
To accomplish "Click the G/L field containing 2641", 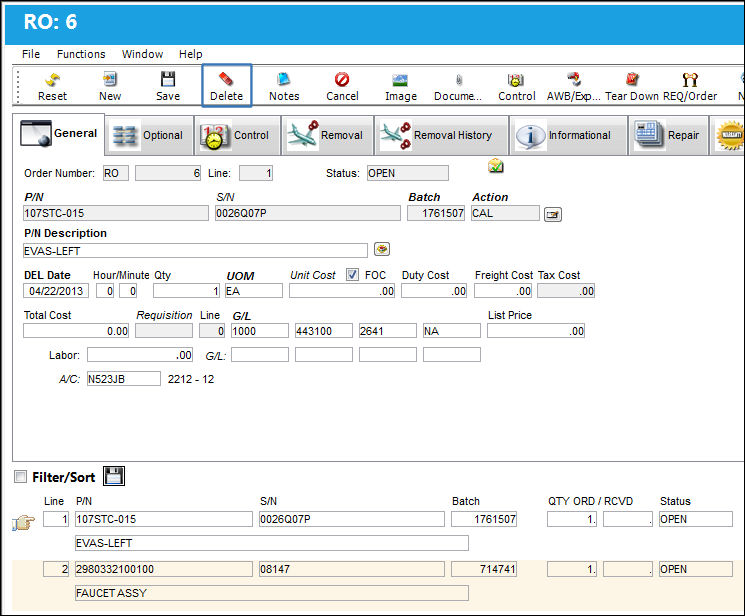I will click(x=388, y=331).
